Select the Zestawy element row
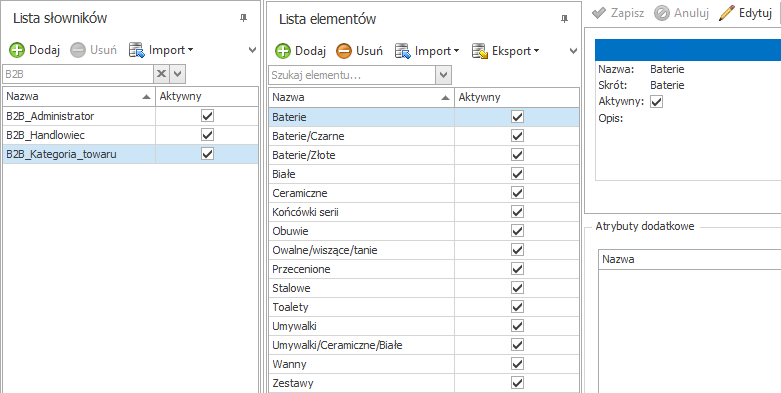This screenshot has height=393, width=781. [x=424, y=383]
